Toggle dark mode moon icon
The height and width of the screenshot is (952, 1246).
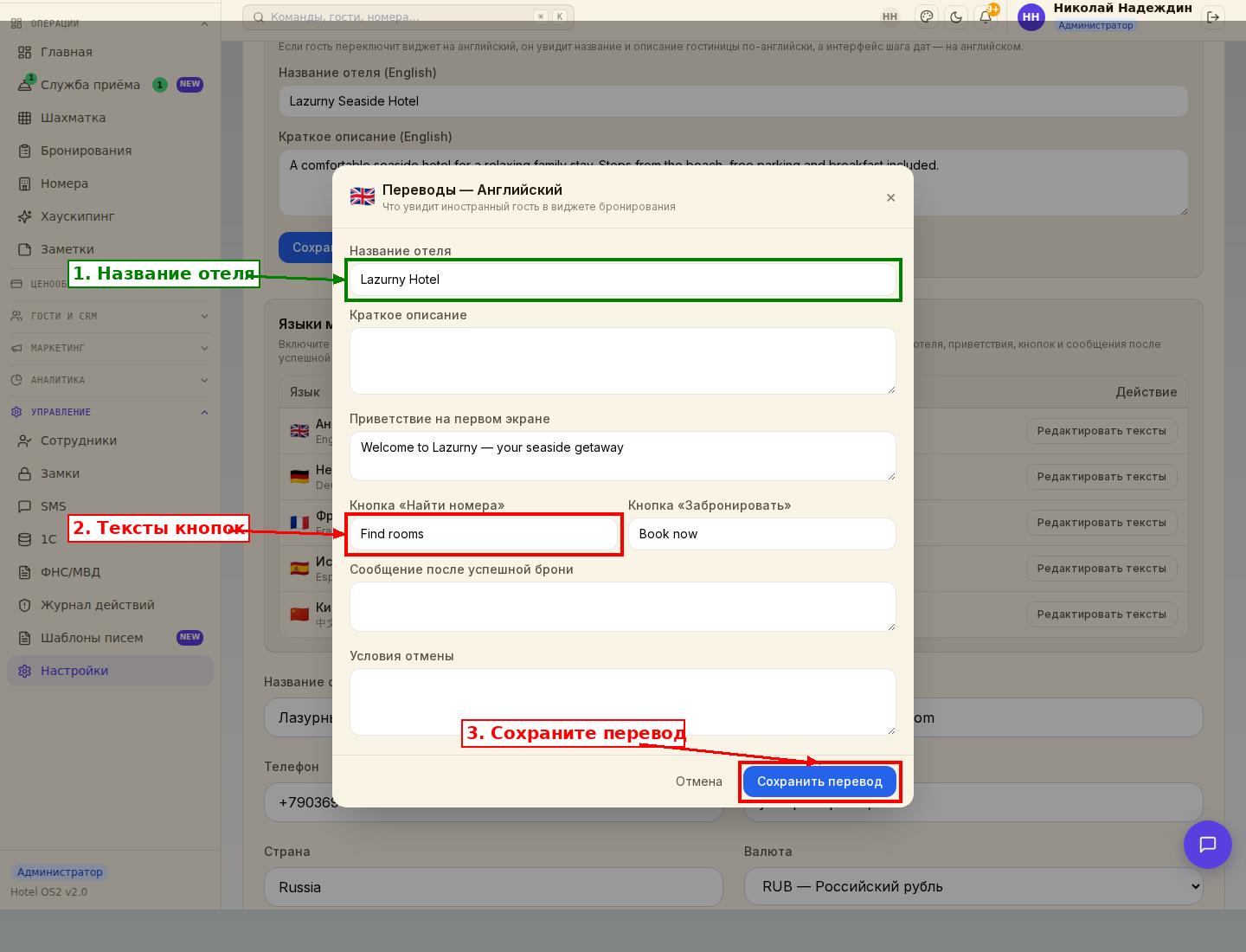click(956, 16)
